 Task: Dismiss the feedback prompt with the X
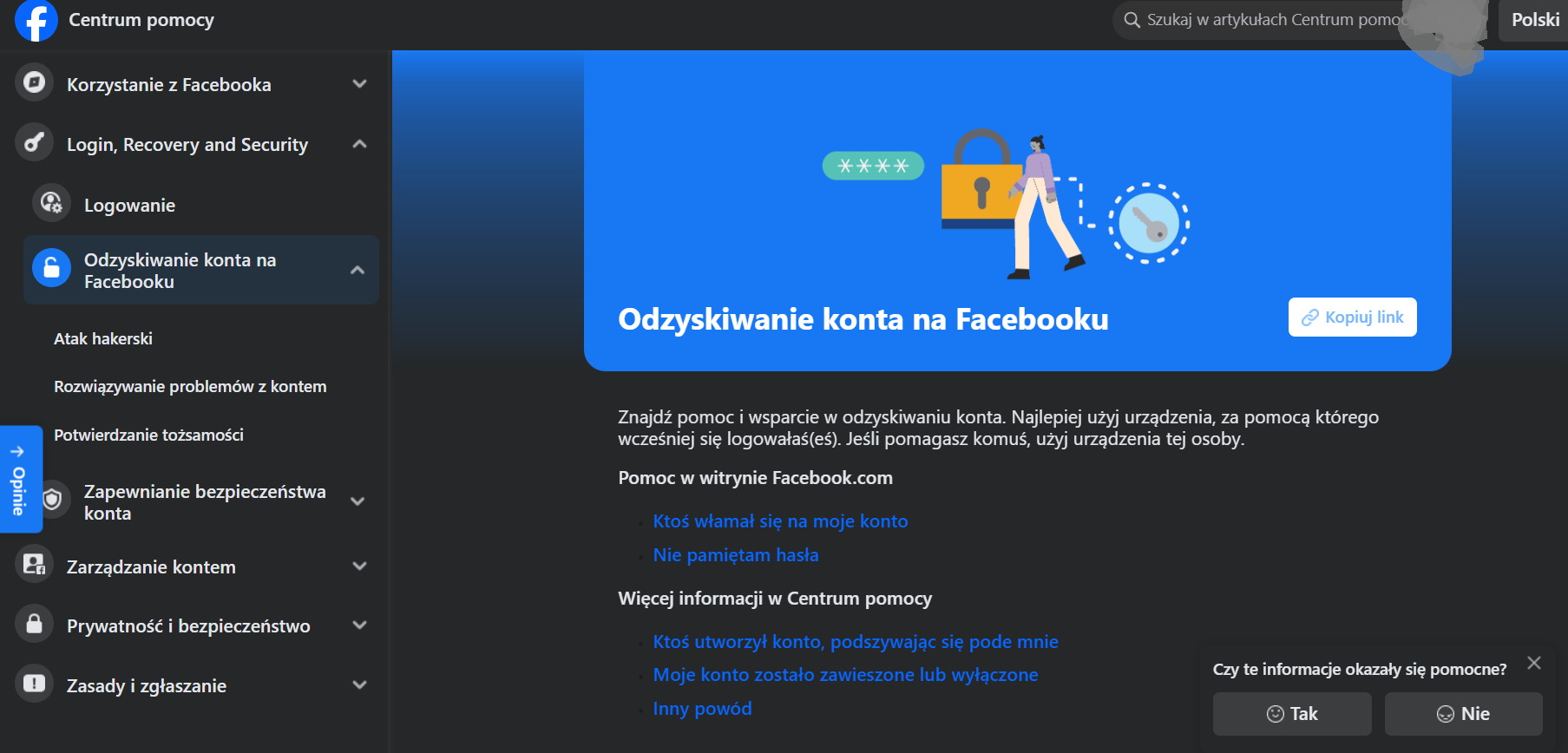pos(1534,664)
